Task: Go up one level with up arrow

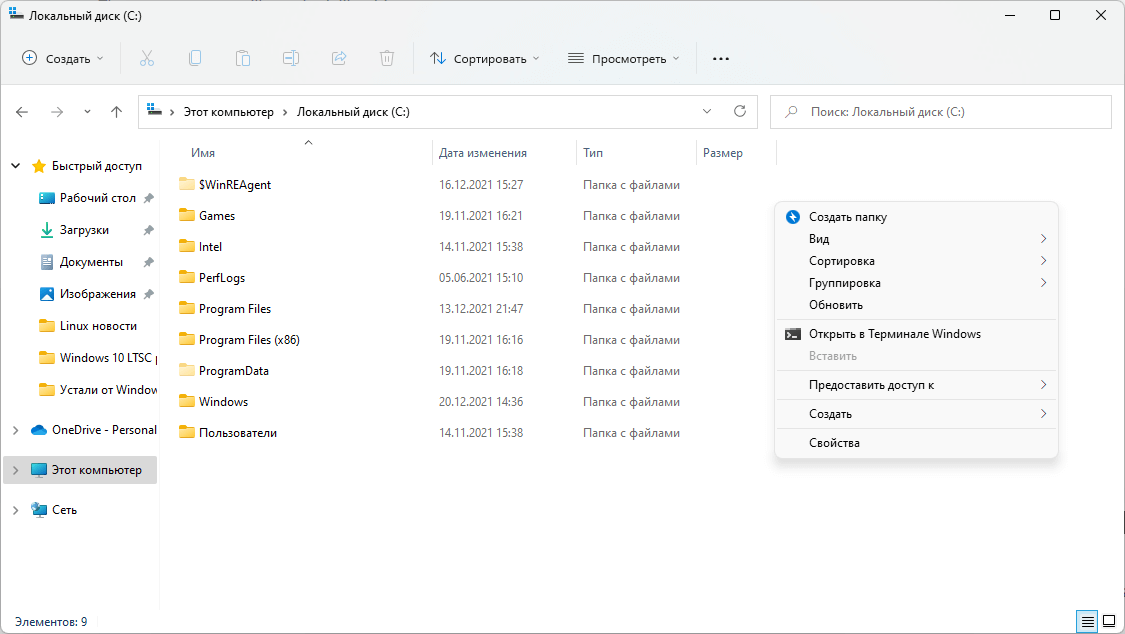Action: point(116,112)
